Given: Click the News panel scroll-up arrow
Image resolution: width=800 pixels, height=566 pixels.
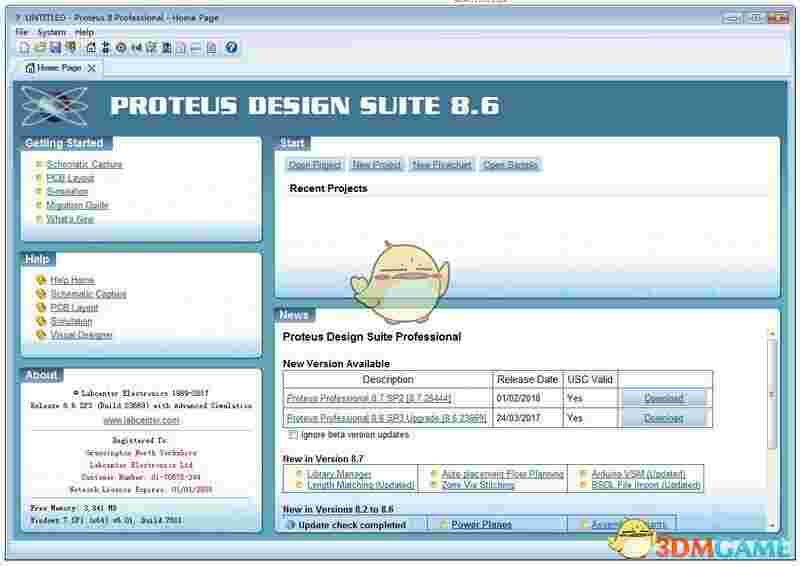Looking at the screenshot, I should click(x=772, y=333).
